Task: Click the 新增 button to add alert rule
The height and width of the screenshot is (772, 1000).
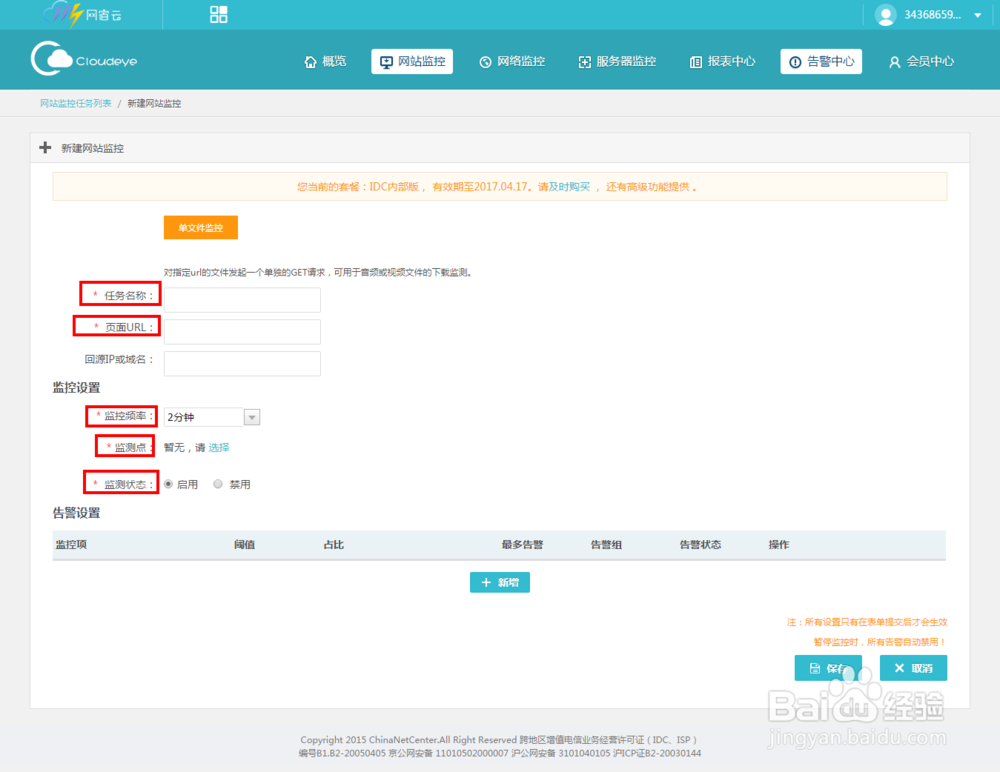Action: click(499, 582)
